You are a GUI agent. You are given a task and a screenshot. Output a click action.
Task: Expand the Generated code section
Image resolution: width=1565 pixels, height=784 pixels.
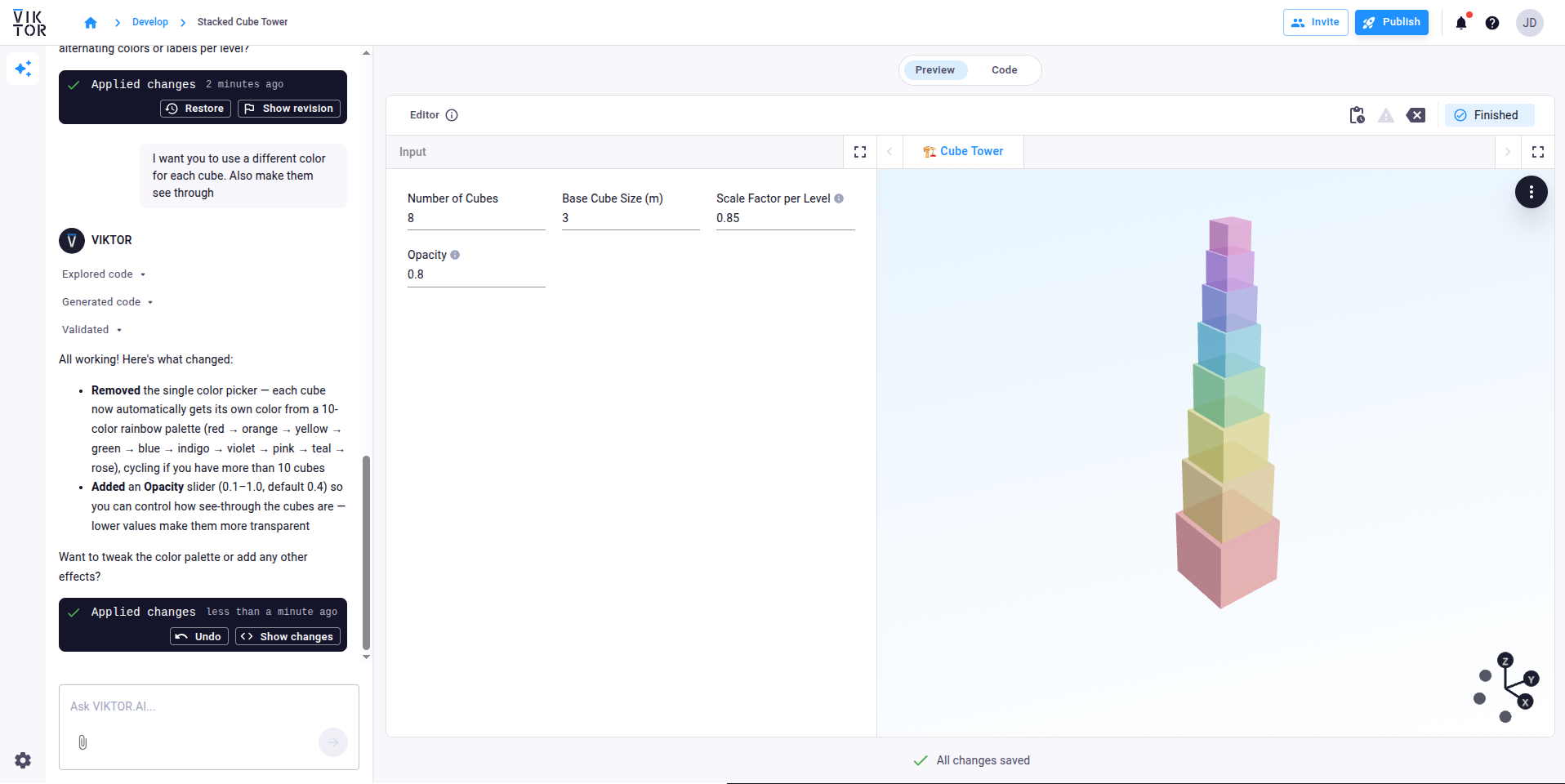108,302
